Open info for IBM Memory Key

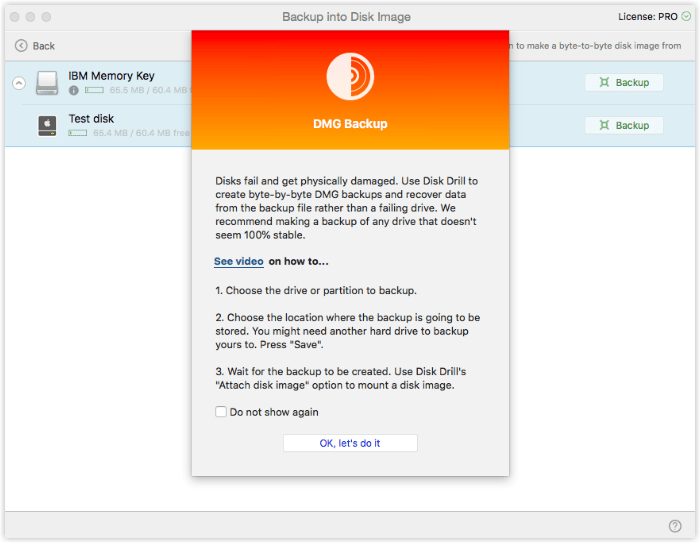[x=74, y=90]
